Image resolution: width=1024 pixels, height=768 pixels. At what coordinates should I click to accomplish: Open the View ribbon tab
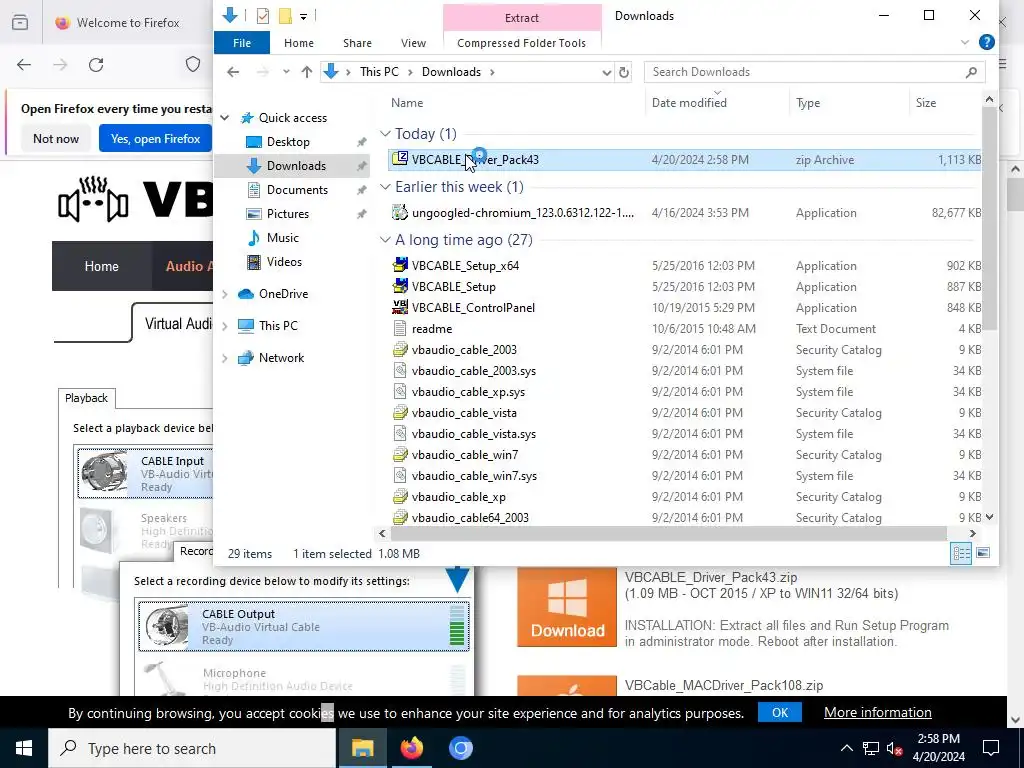click(413, 43)
